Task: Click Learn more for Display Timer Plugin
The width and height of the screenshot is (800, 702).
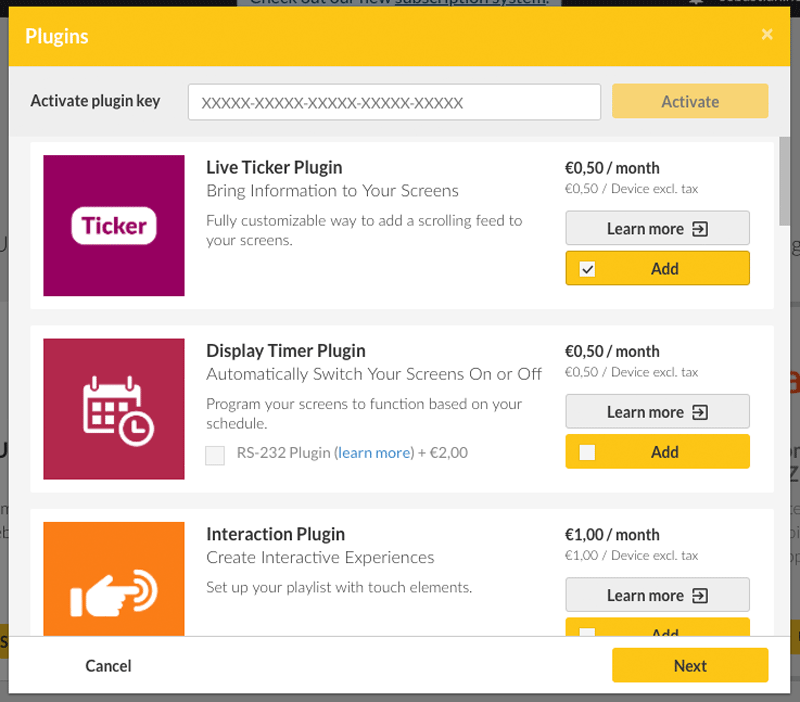Action: (657, 411)
